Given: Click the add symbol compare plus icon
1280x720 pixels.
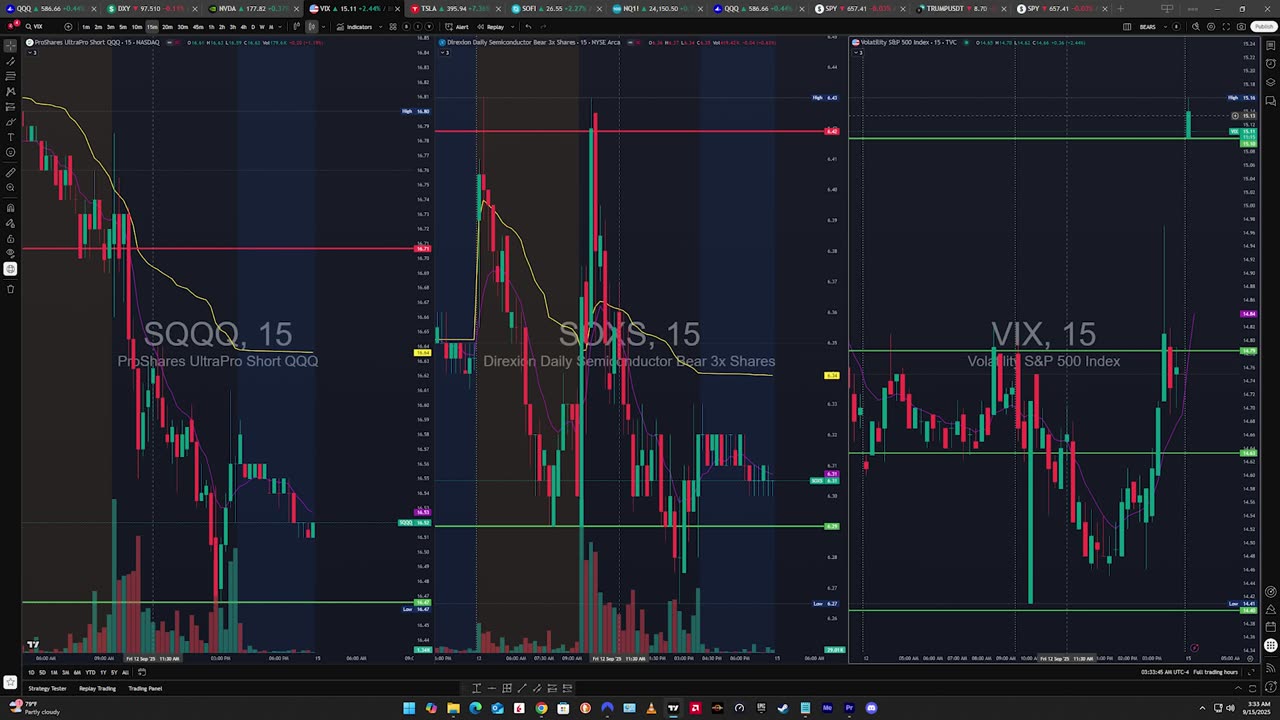Looking at the screenshot, I should coord(68,27).
